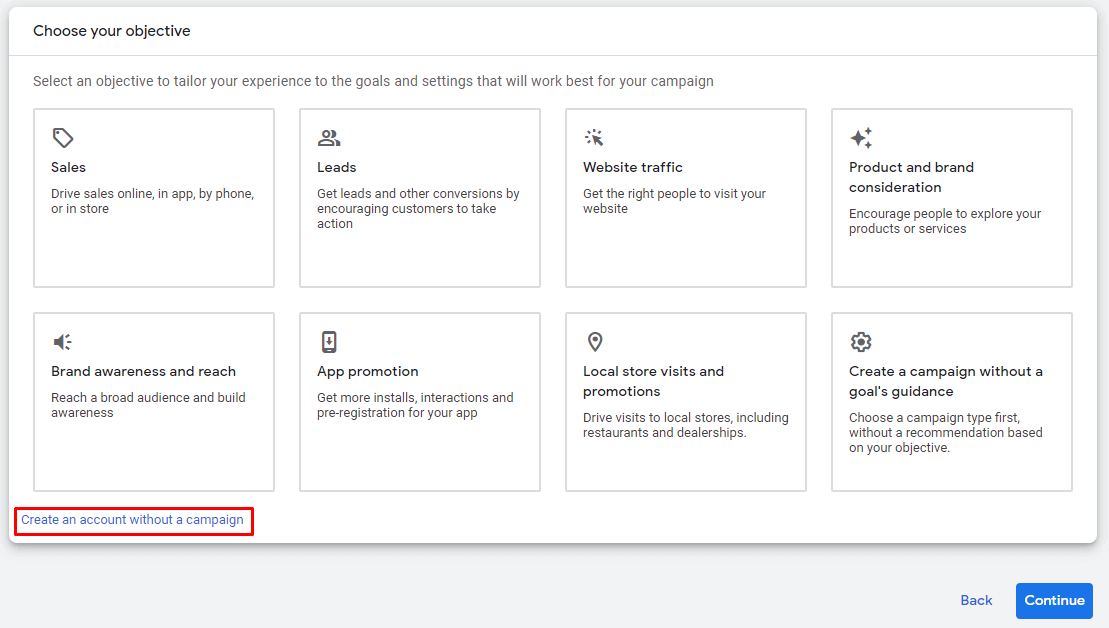Go back with the Back button
Screen dimensions: 1109x628
976,600
